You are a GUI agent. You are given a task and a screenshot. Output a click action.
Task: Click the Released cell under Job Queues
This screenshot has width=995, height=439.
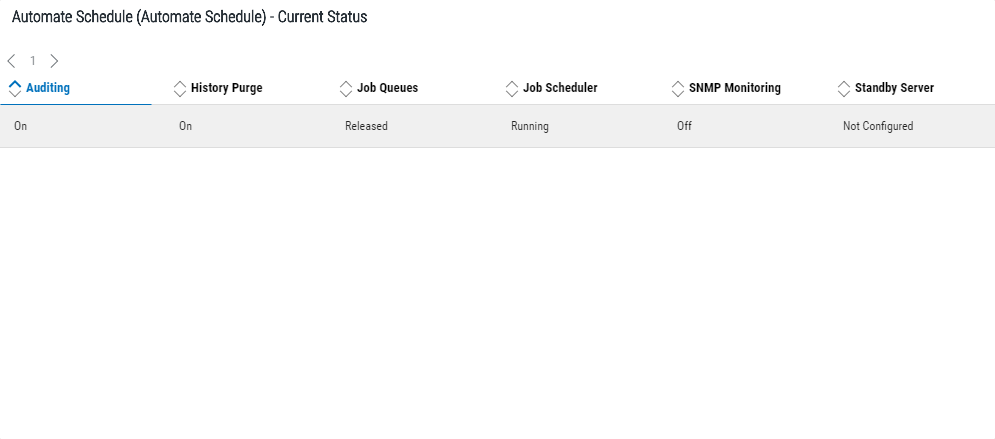pyautogui.click(x=366, y=127)
